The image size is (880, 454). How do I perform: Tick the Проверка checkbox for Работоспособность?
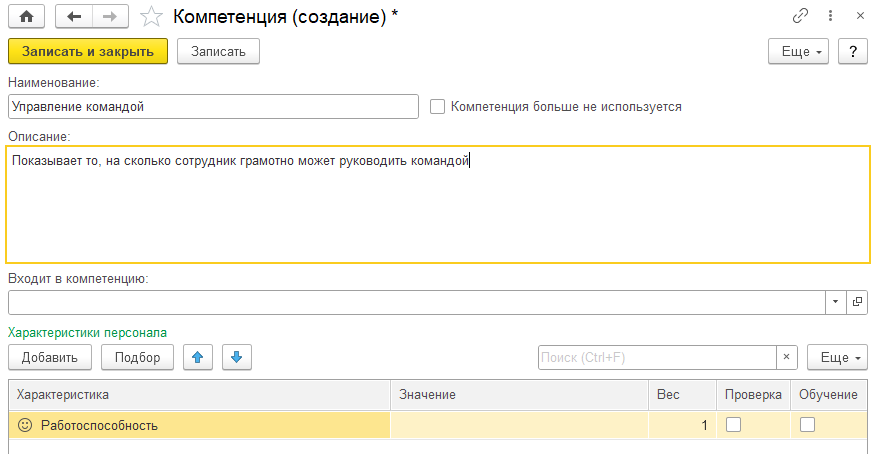point(734,425)
